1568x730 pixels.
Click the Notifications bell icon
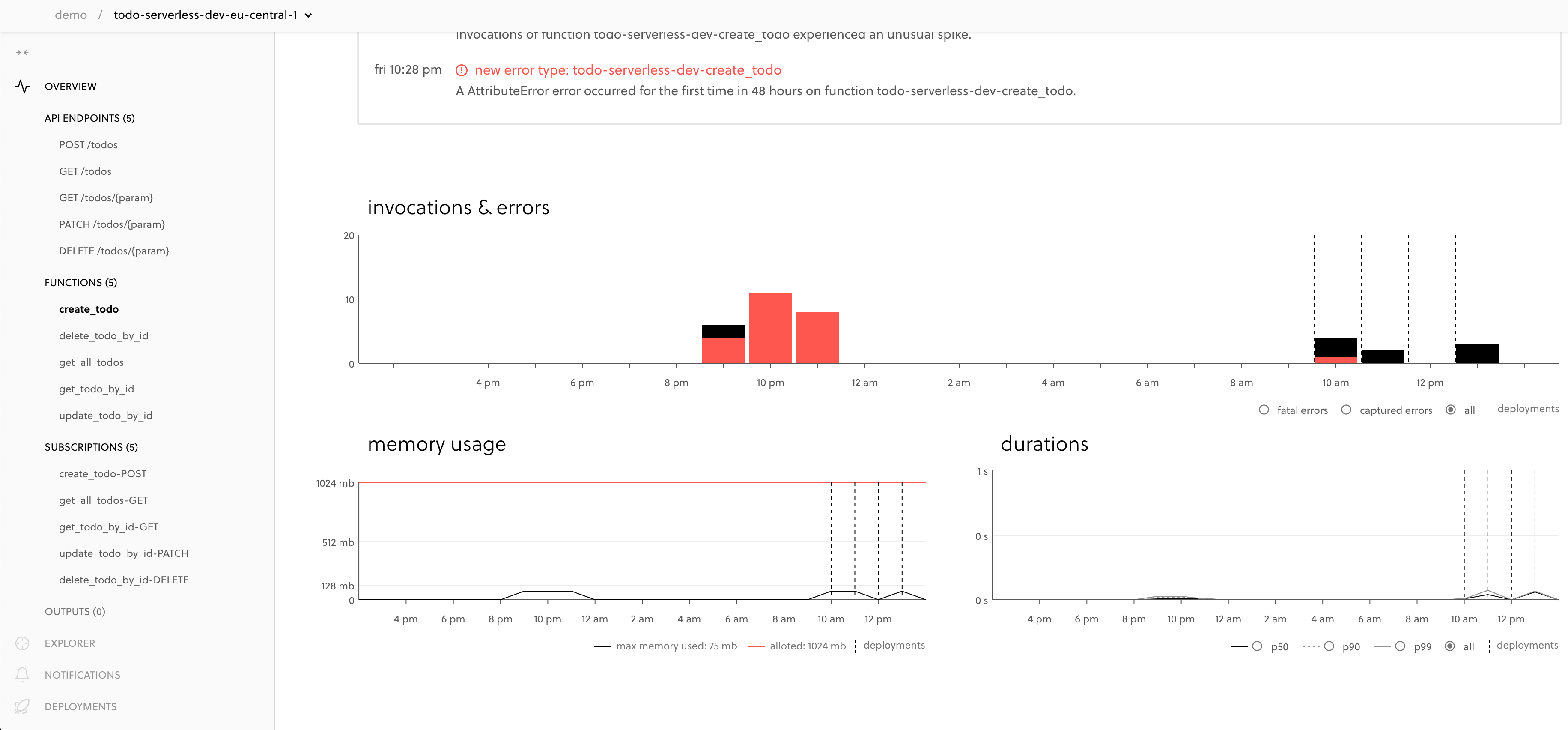(x=23, y=675)
